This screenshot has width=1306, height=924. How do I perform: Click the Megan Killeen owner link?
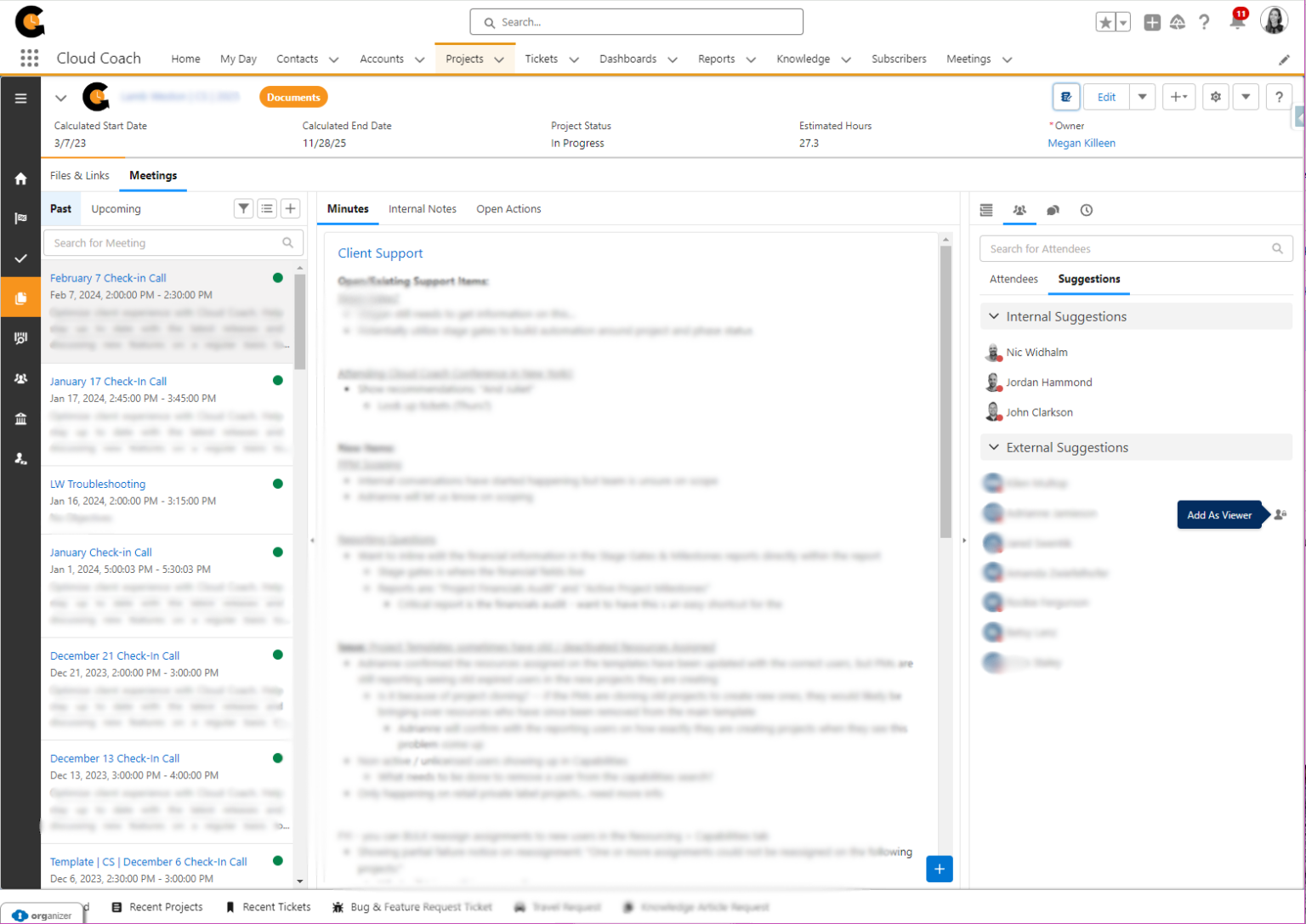(x=1082, y=143)
